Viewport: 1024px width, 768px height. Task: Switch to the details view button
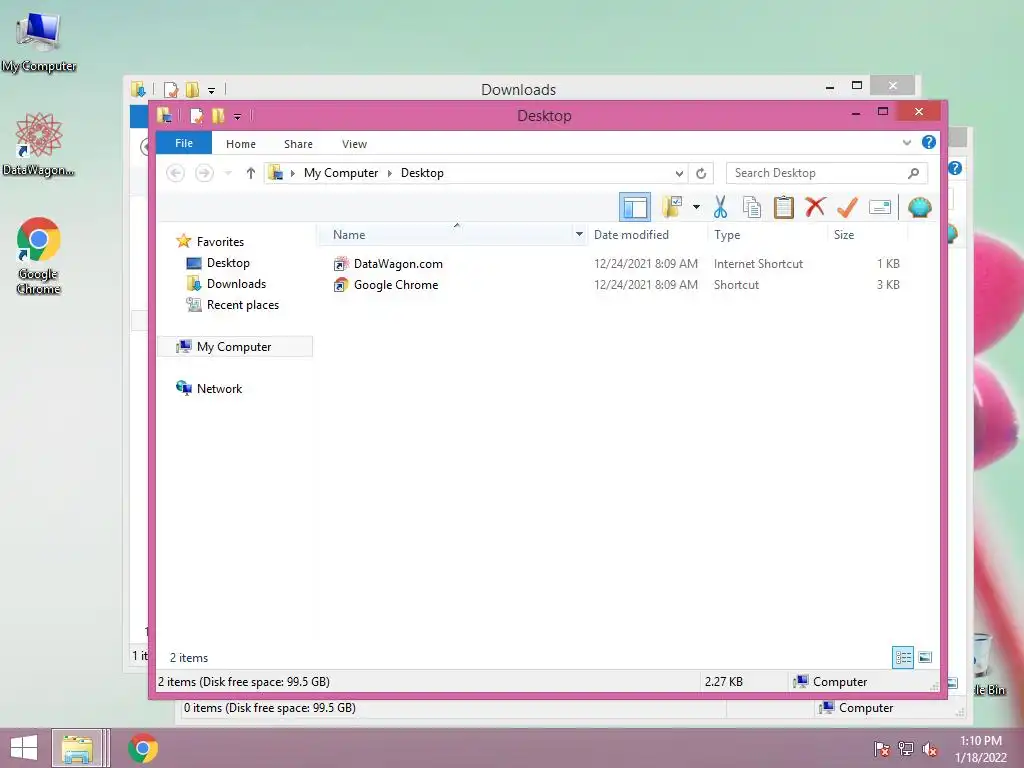903,657
